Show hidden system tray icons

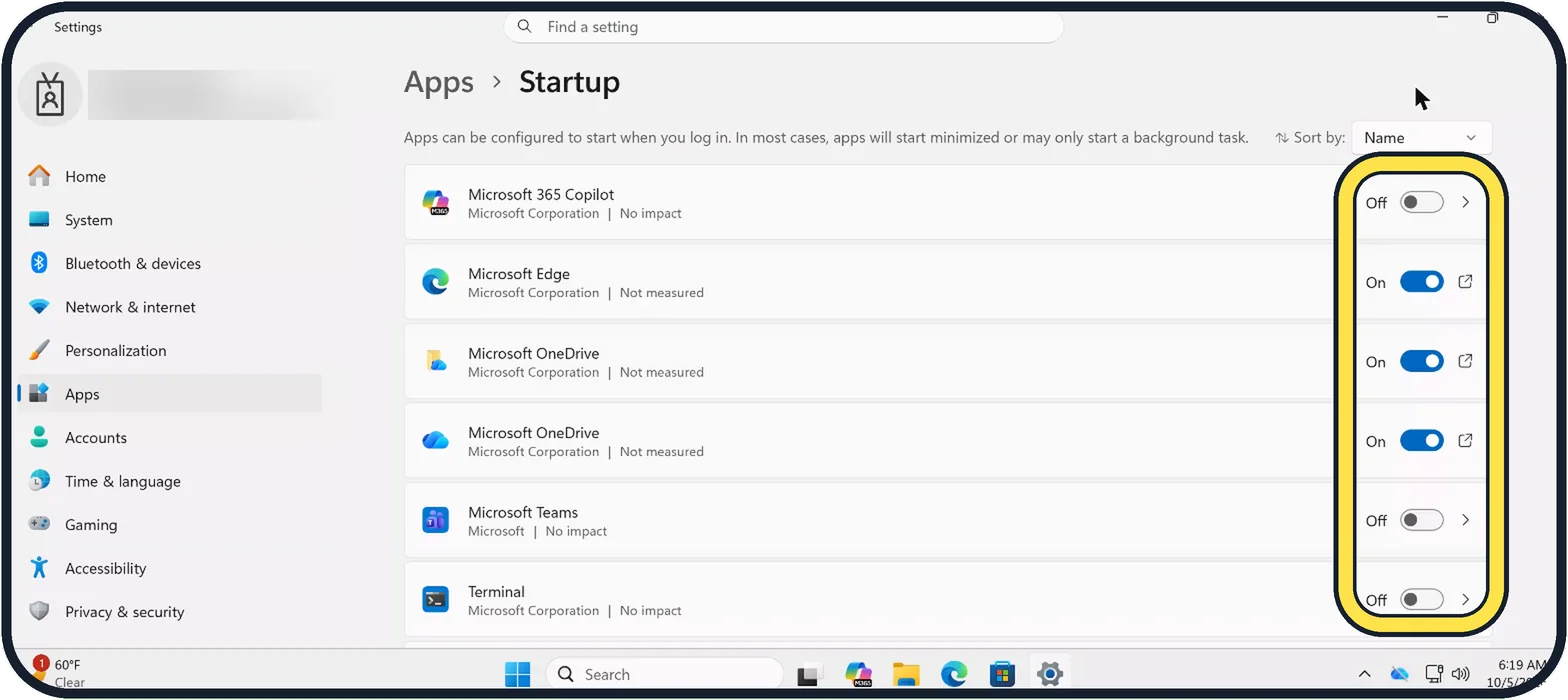click(1364, 674)
